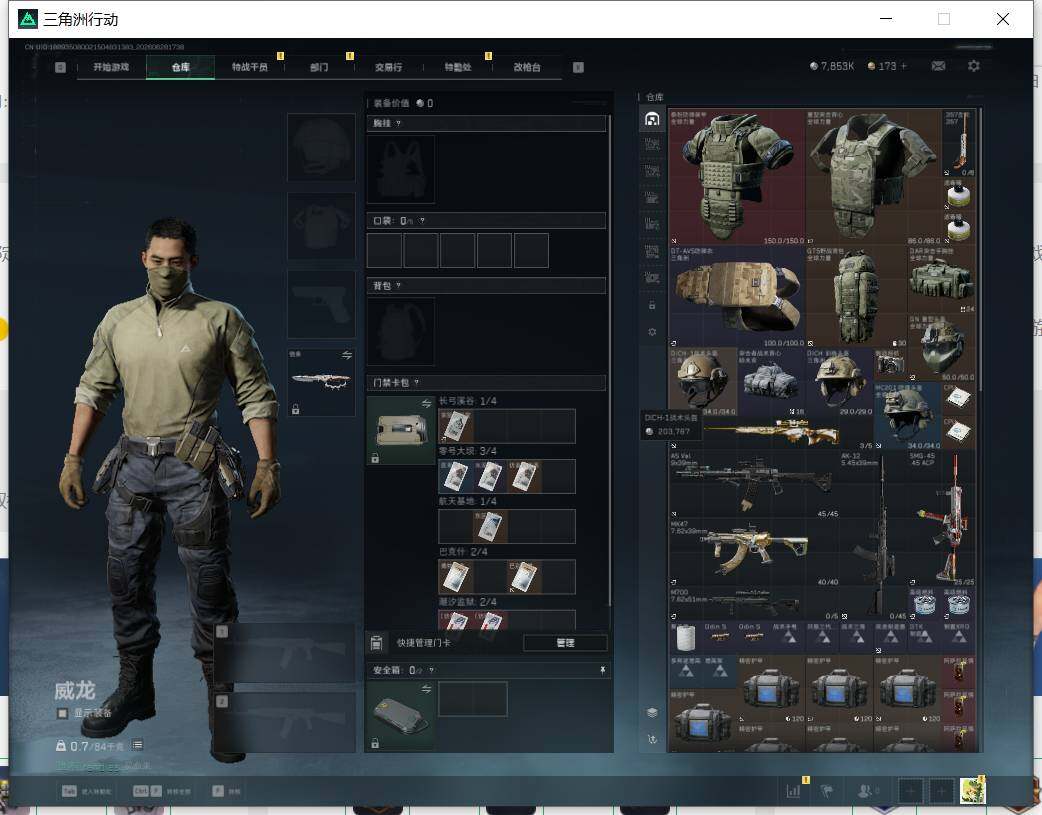Click the stats chart icon in bottom bar
The width and height of the screenshot is (1042, 815).
click(793, 790)
